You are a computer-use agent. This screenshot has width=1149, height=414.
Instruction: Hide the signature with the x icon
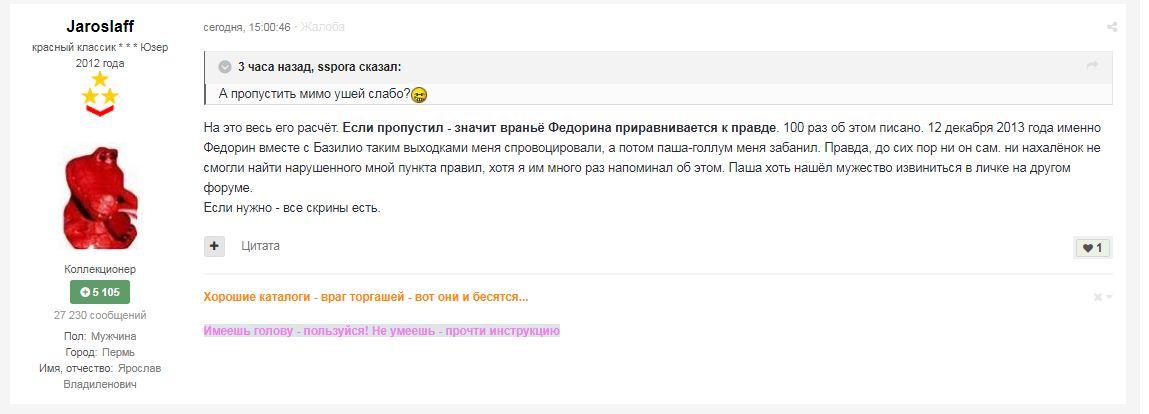click(1098, 297)
